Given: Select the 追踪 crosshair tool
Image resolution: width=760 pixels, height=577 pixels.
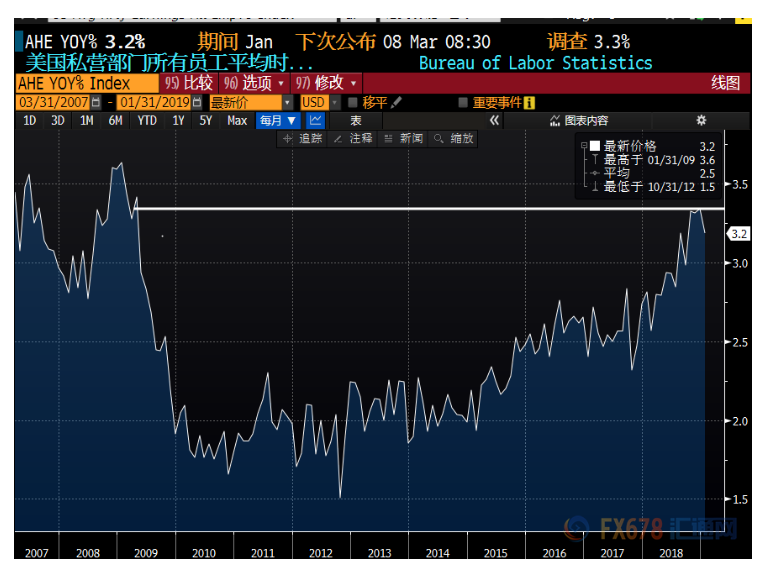Looking at the screenshot, I should (x=303, y=139).
